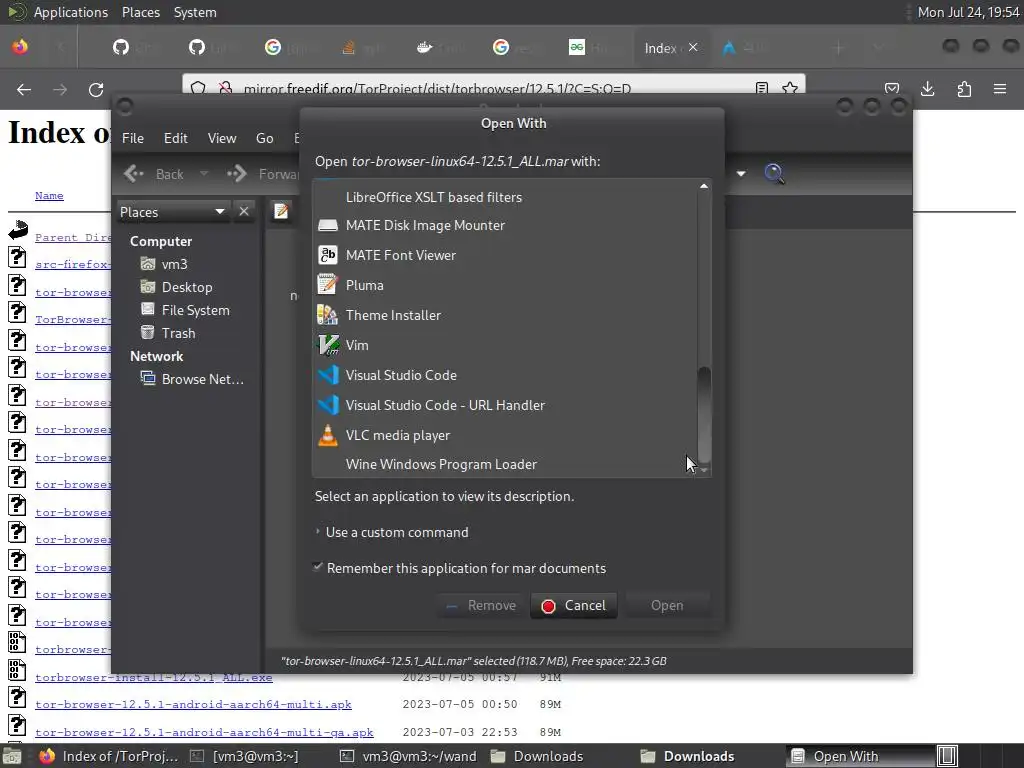The image size is (1024, 768).
Task: Open File menu in file manager
Action: coord(133,138)
